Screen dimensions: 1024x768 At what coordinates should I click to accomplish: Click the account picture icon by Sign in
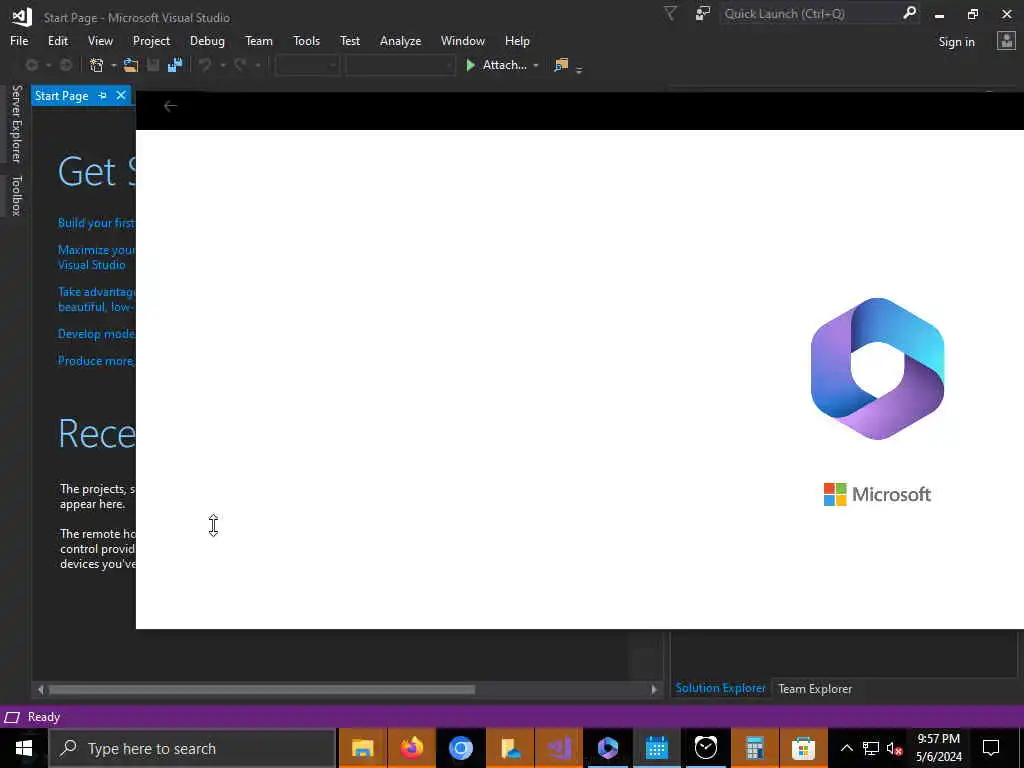click(x=1006, y=41)
